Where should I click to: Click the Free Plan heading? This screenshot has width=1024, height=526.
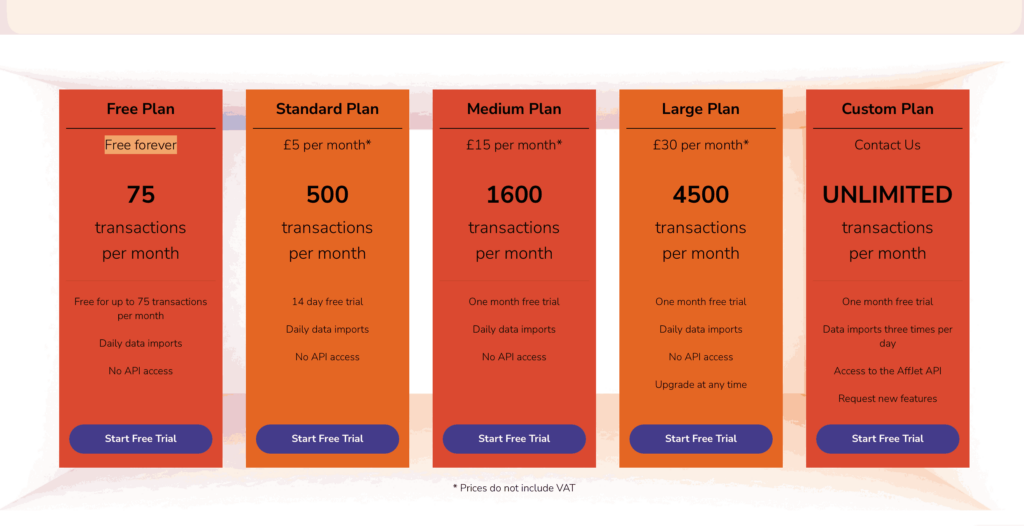click(x=140, y=108)
